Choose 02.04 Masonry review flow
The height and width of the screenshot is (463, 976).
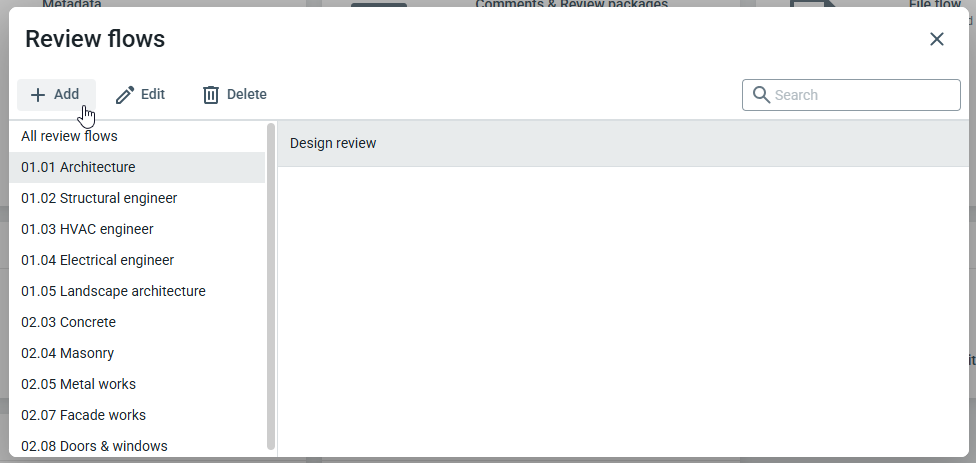[x=67, y=353]
